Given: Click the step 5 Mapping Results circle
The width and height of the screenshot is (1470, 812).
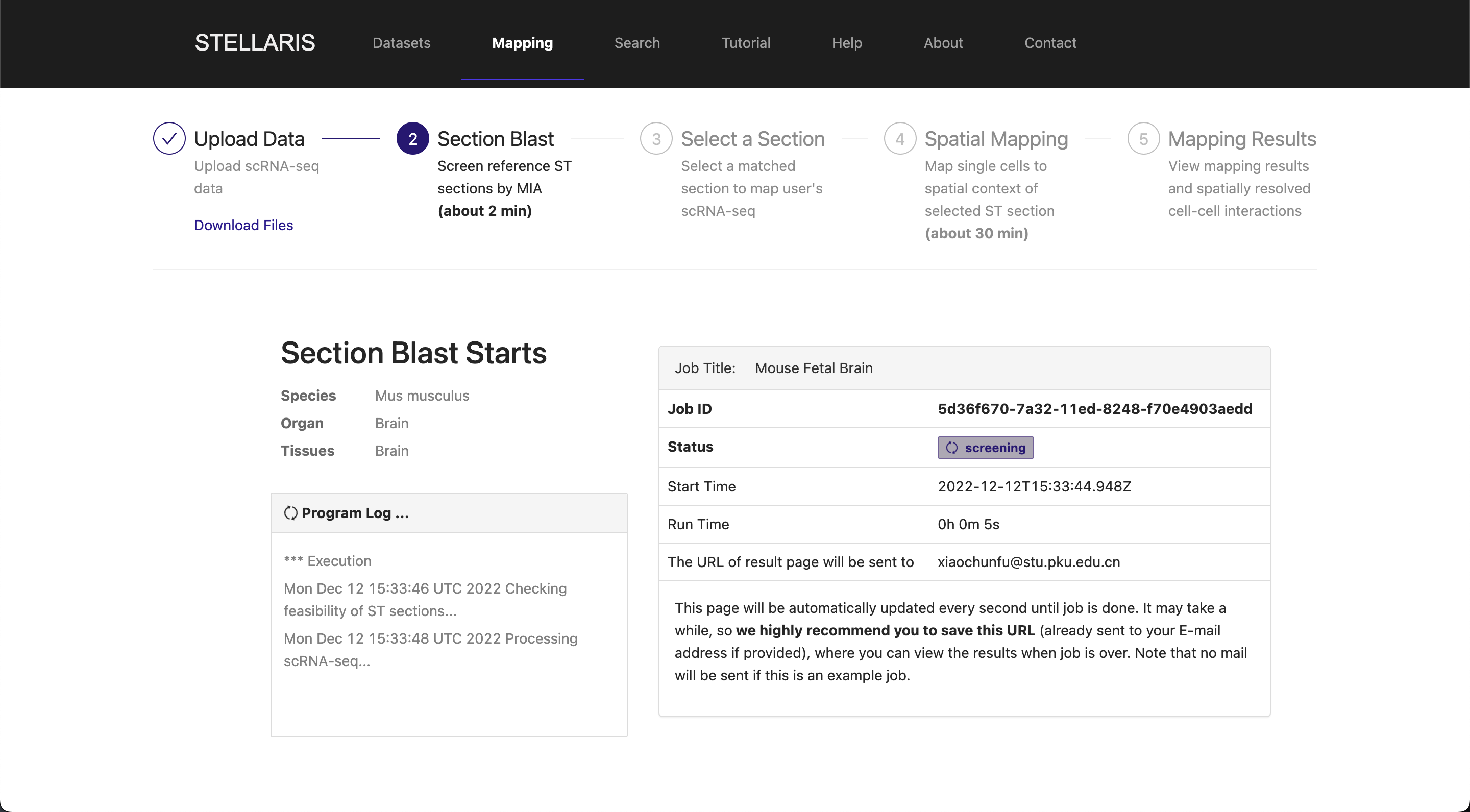Looking at the screenshot, I should coord(1143,139).
